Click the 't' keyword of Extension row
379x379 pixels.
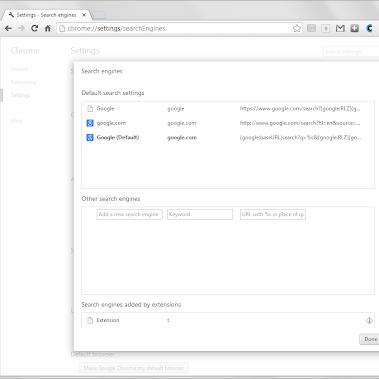click(x=168, y=320)
